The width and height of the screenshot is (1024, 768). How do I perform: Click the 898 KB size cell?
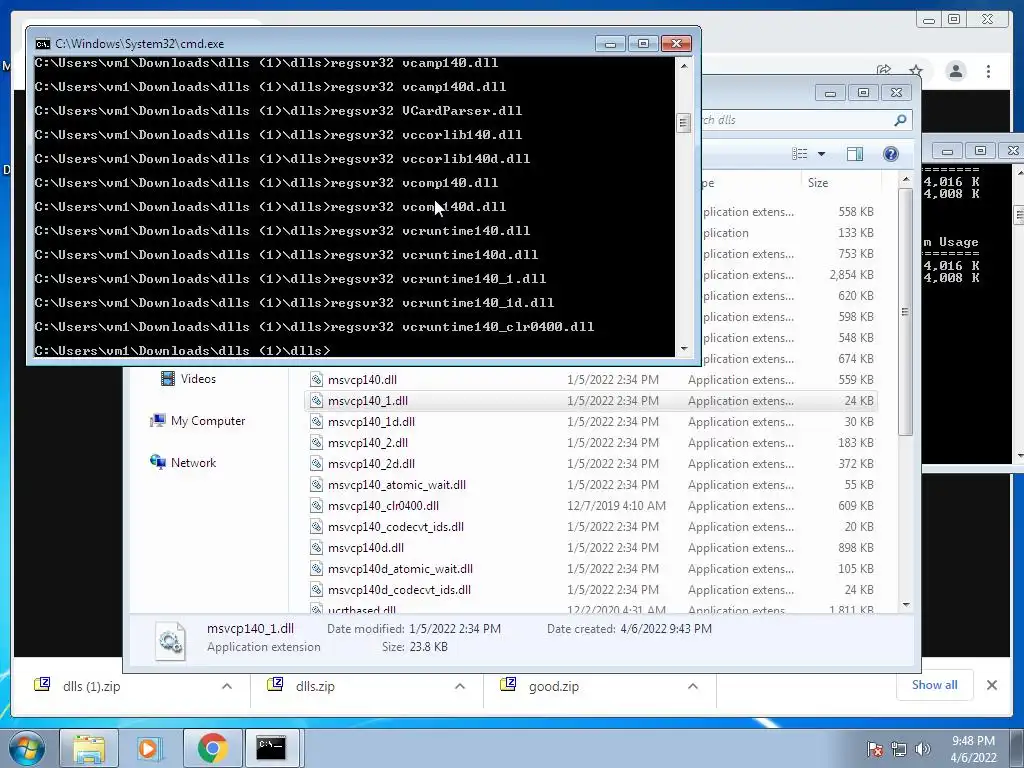coord(856,548)
